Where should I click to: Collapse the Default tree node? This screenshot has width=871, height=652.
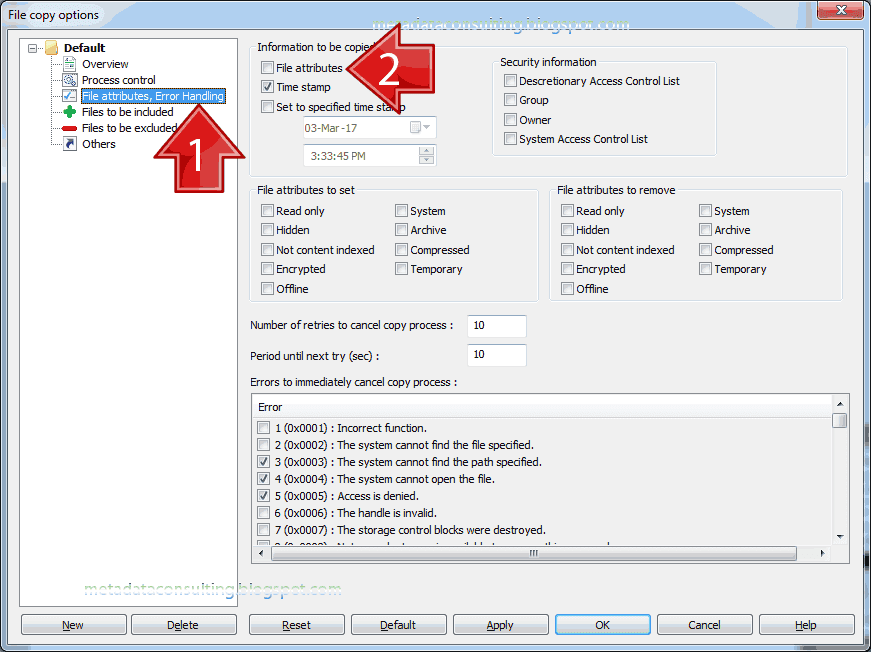point(33,47)
